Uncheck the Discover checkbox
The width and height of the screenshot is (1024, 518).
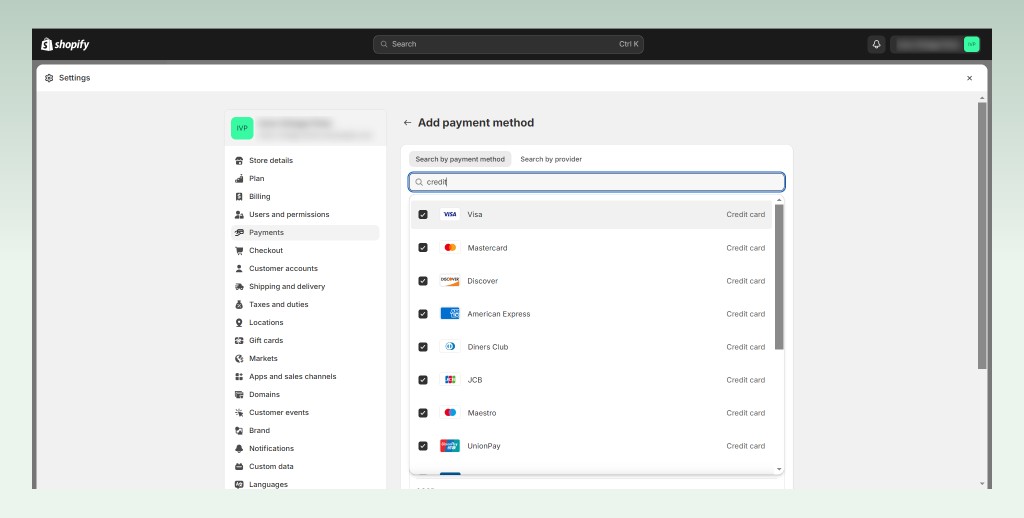coord(423,281)
